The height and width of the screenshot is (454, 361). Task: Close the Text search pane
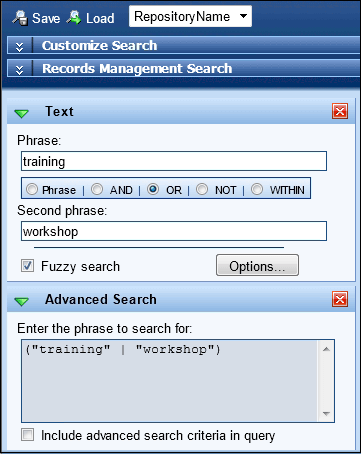tap(340, 111)
